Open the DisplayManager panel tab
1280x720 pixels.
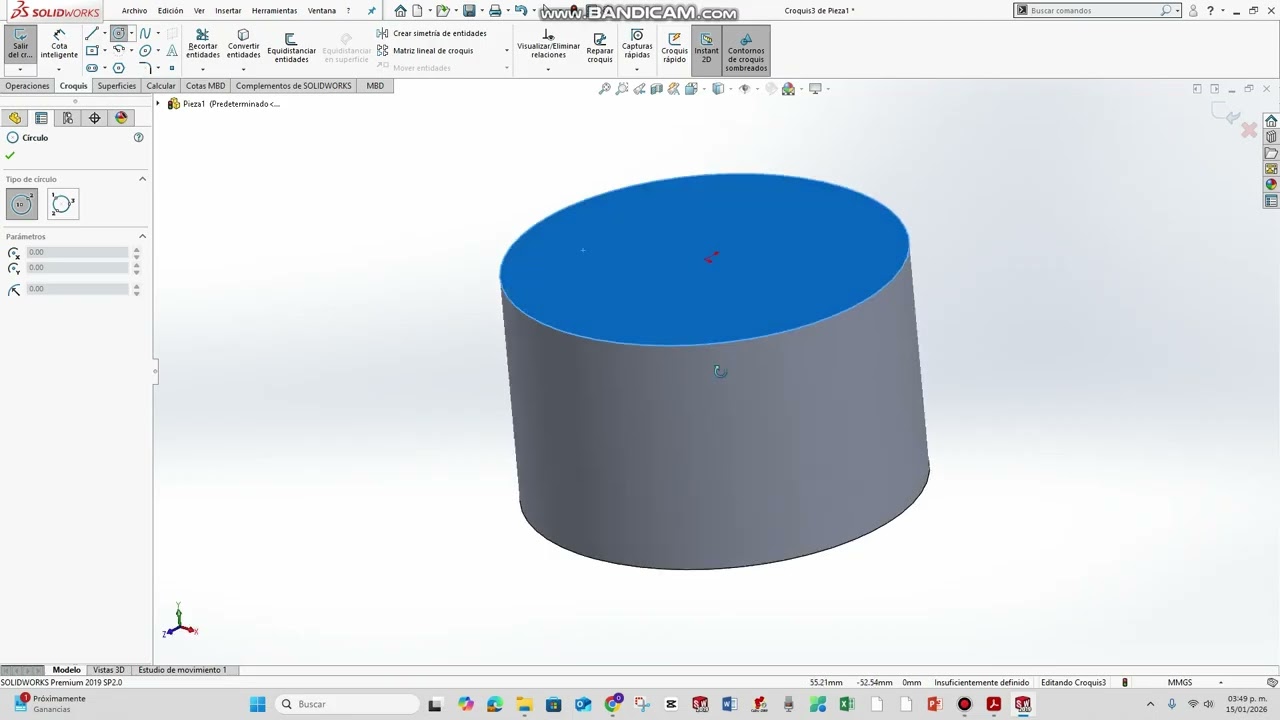[121, 118]
